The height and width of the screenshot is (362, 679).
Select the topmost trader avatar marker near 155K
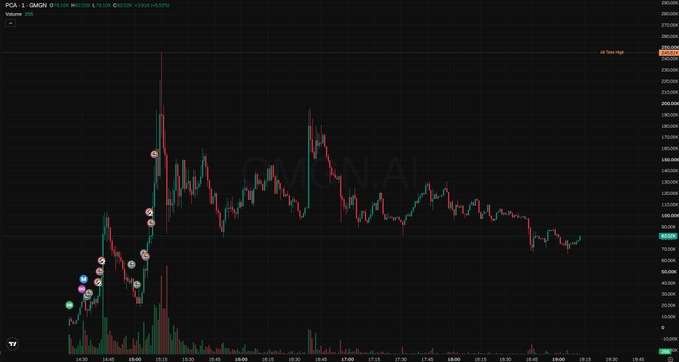[x=155, y=154]
